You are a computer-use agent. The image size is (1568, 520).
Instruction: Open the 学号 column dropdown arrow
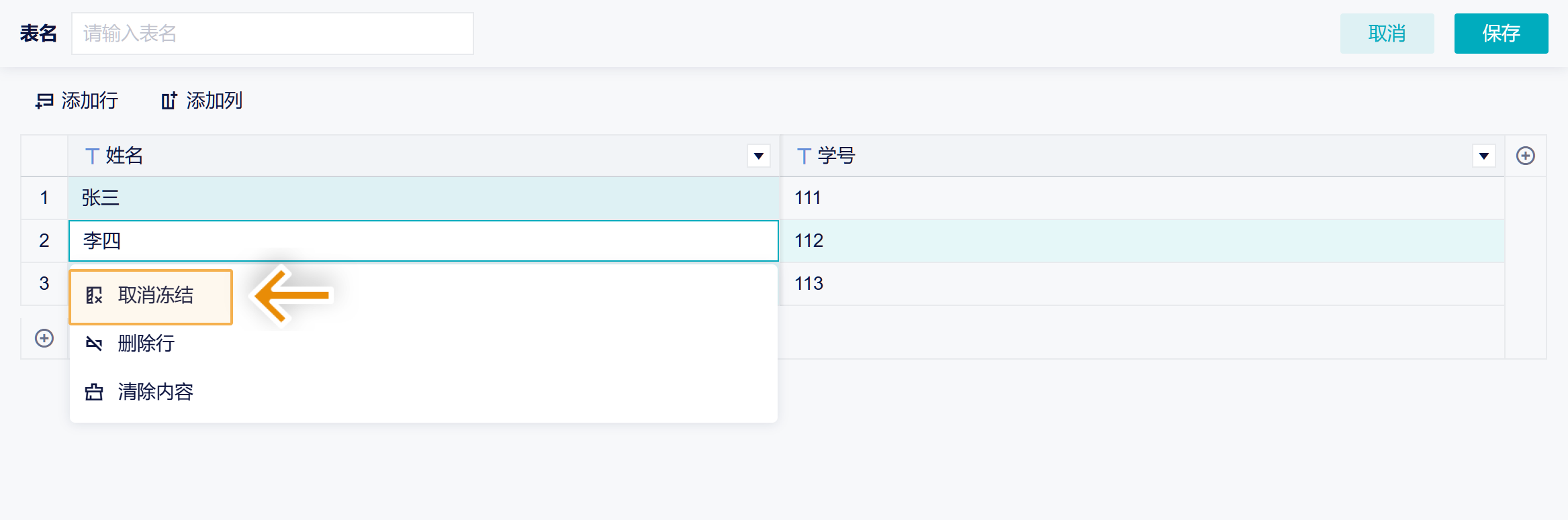pos(1483,156)
